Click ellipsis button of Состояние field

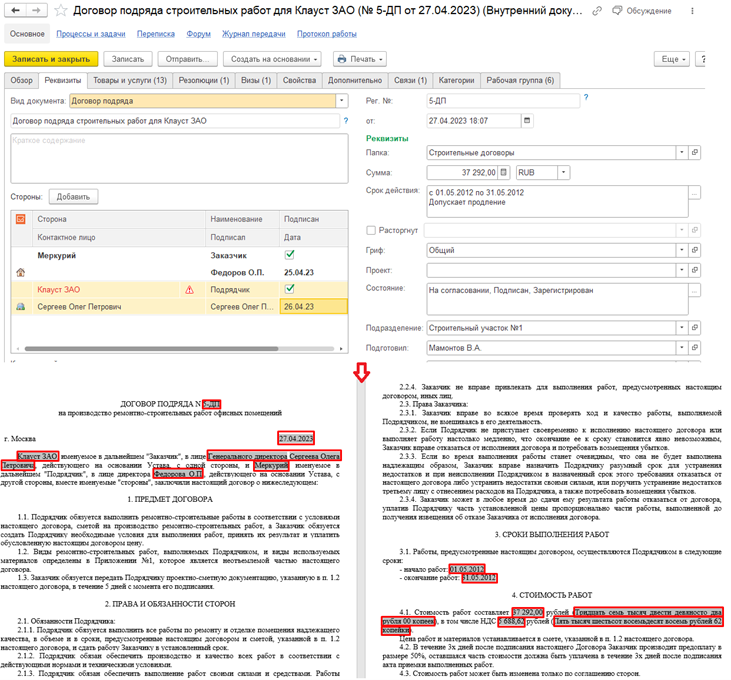[x=695, y=290]
